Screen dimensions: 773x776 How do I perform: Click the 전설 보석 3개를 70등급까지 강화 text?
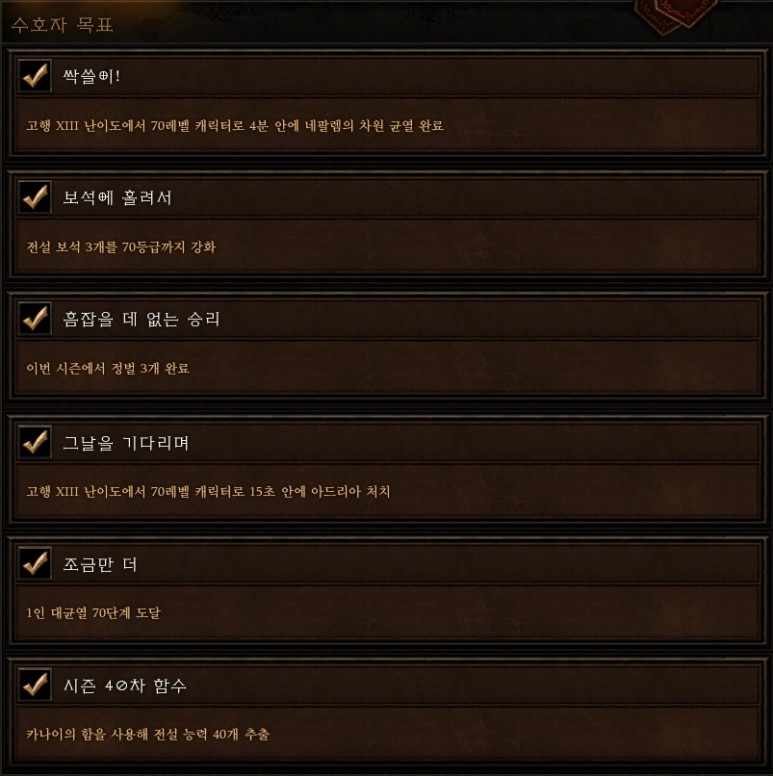click(x=121, y=246)
